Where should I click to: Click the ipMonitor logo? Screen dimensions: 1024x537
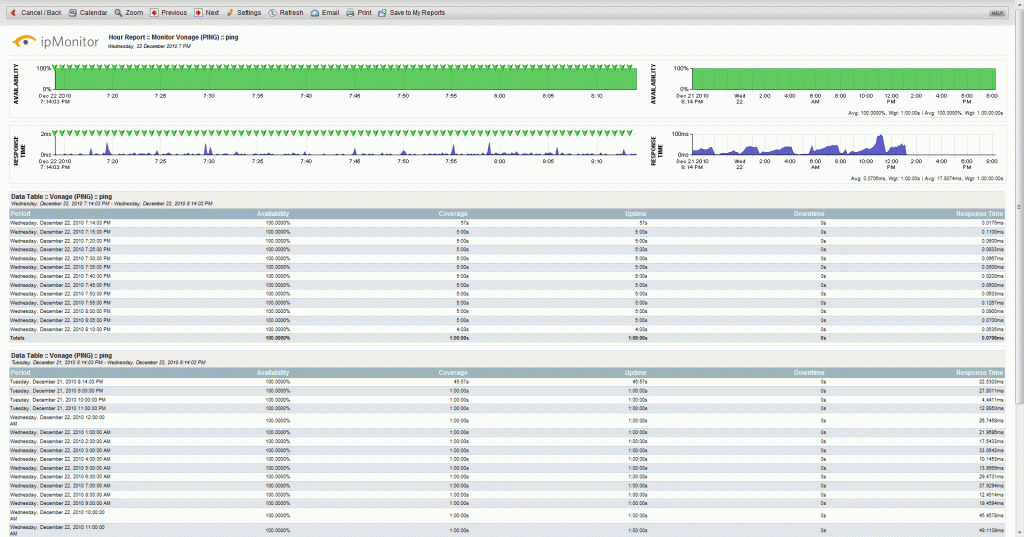[56, 42]
